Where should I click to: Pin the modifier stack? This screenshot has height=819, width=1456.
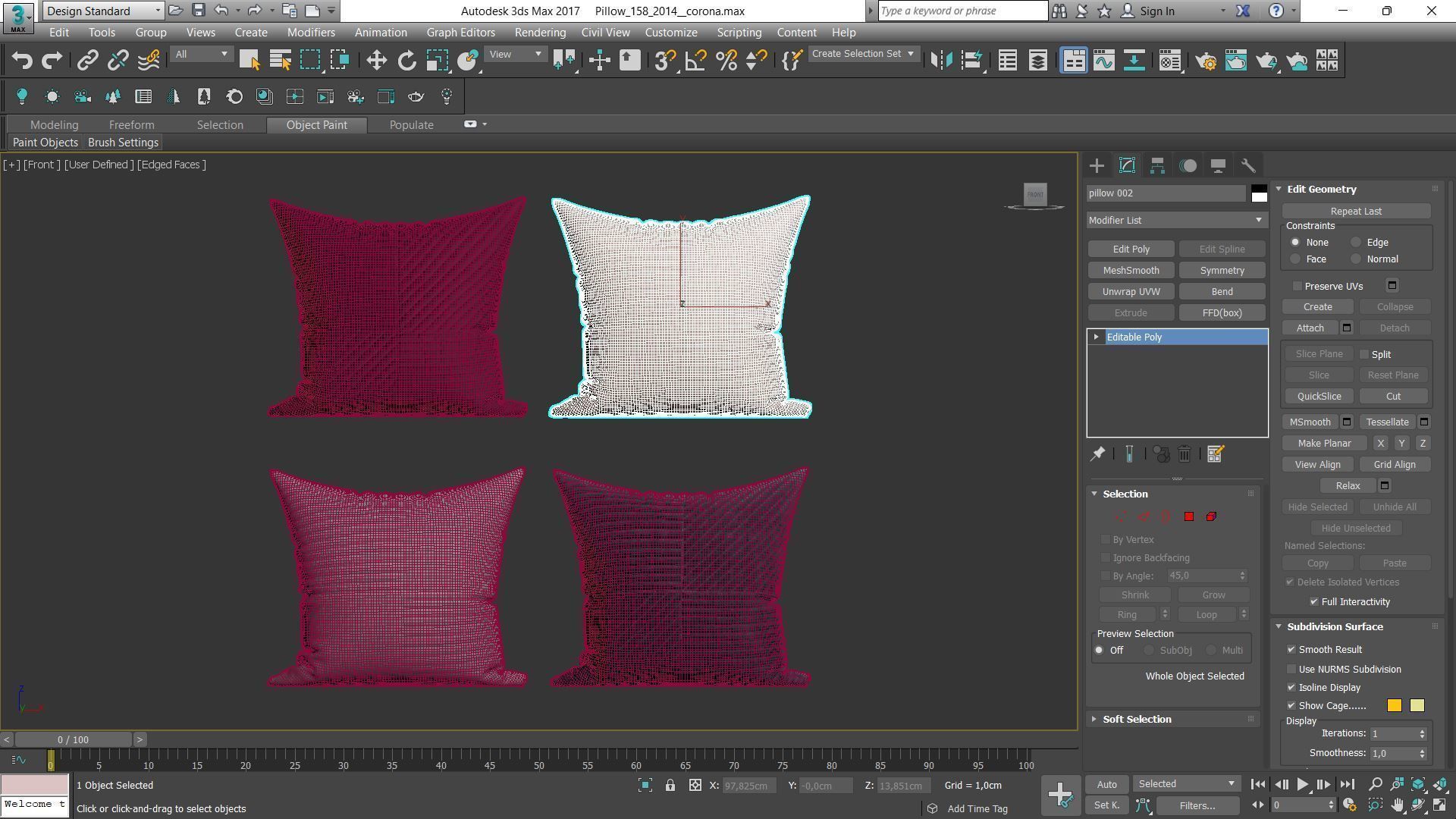point(1097,453)
